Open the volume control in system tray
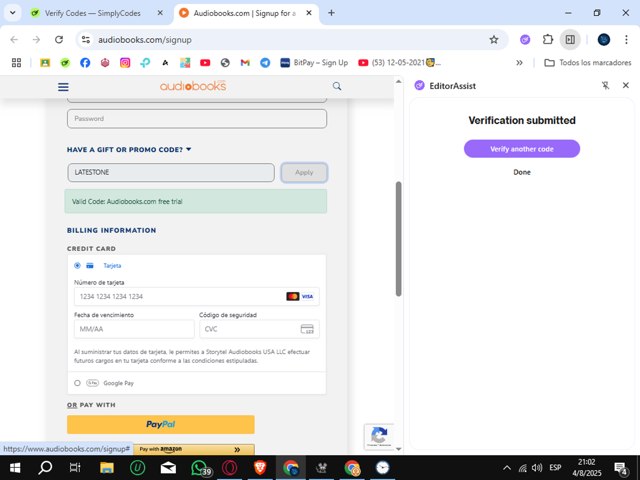 click(537, 468)
